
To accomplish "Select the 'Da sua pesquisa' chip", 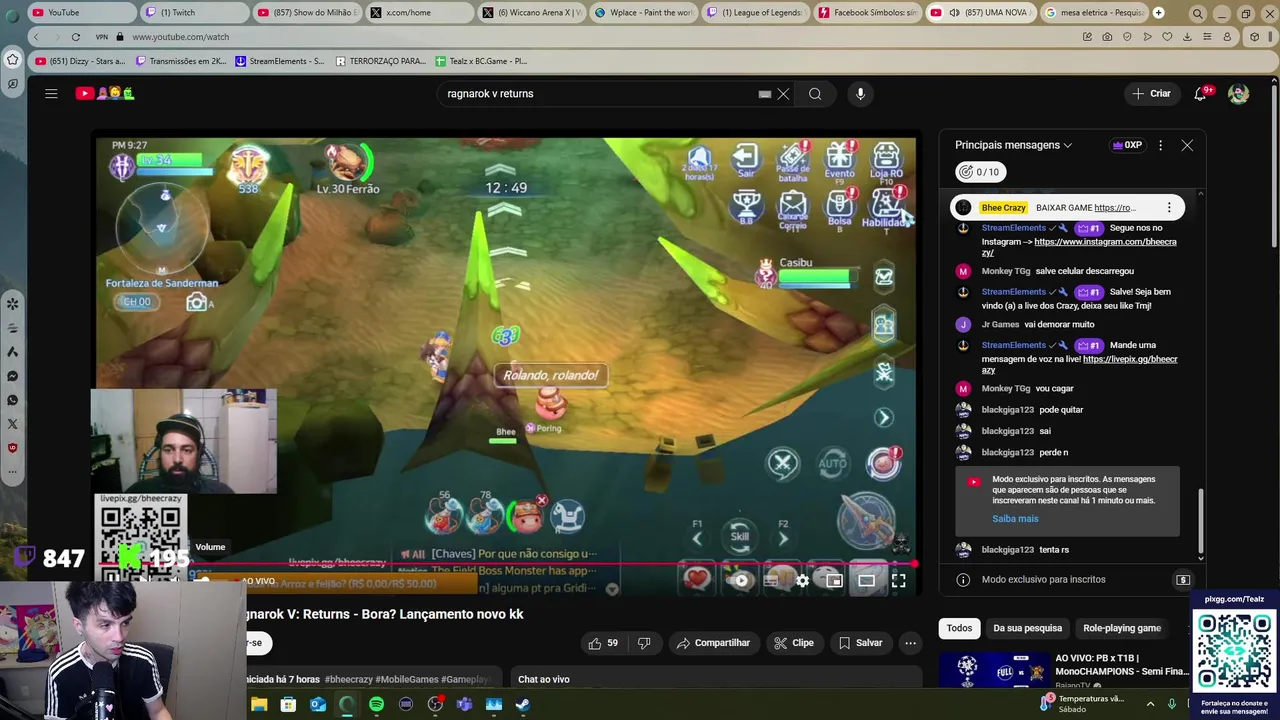I will click(1027, 628).
